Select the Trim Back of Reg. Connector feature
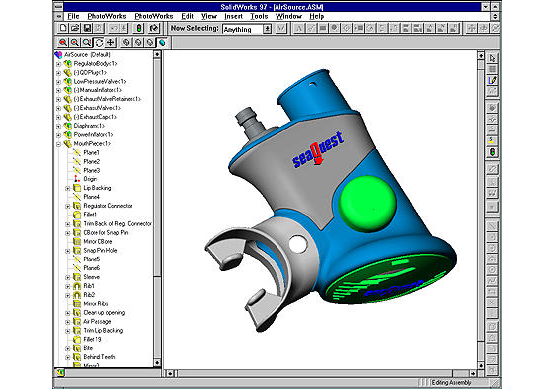555x389 pixels. tap(118, 224)
